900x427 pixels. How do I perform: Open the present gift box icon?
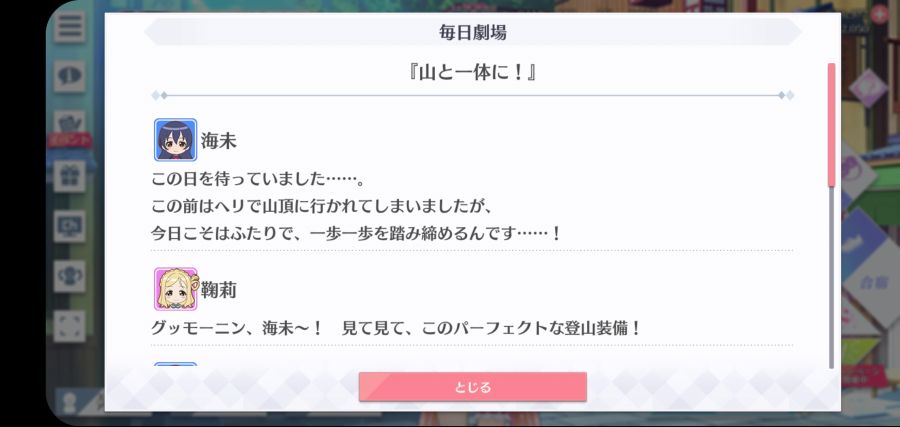(69, 176)
